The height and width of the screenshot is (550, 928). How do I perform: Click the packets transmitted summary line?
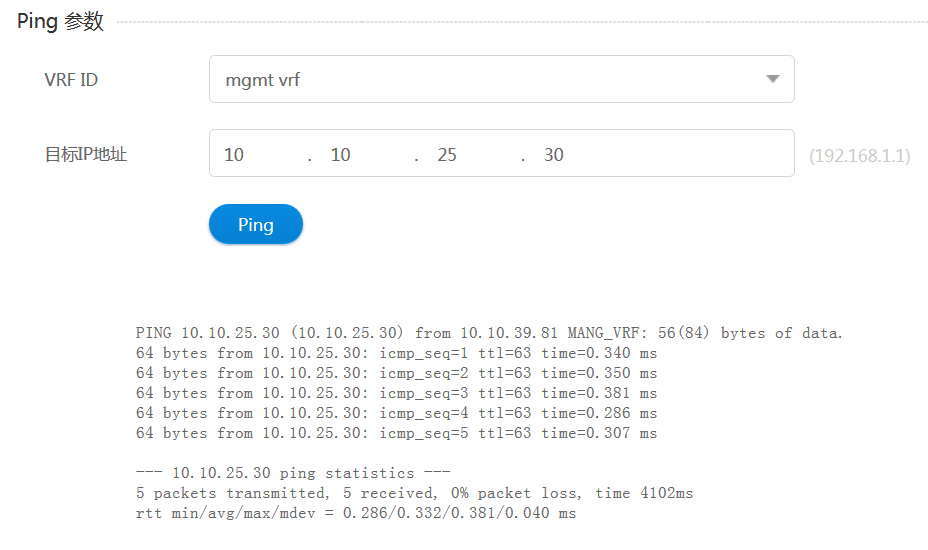point(414,493)
